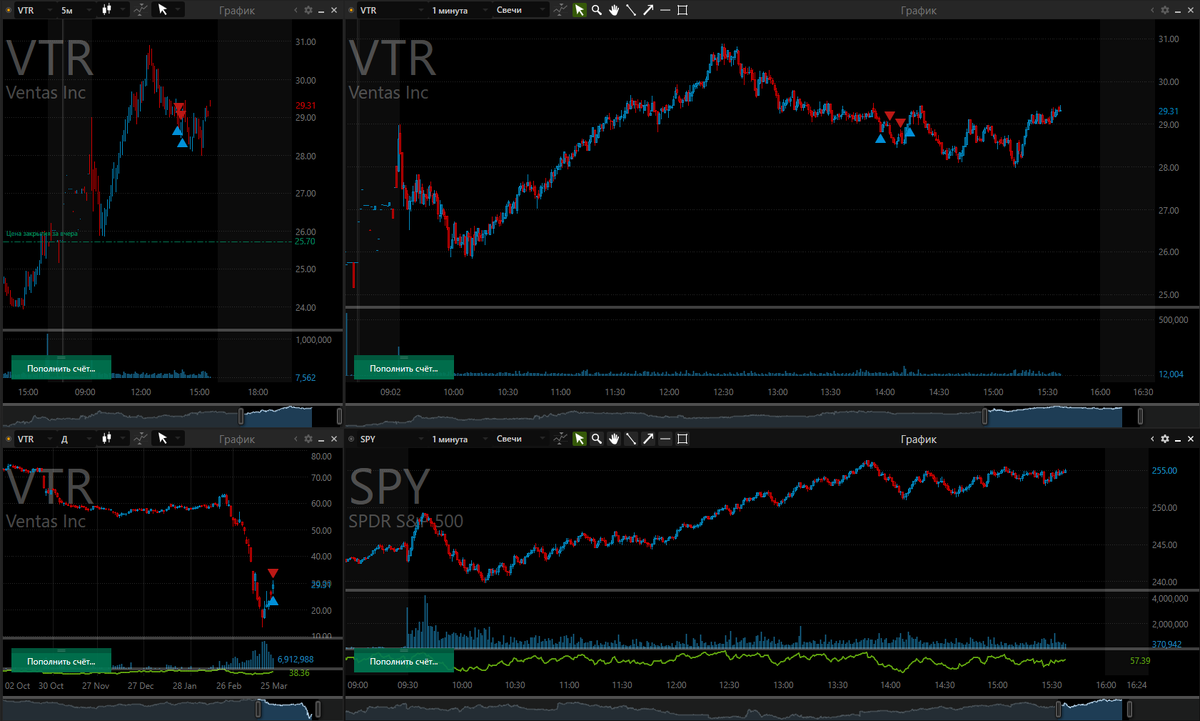Click 57.39 indicator value in SPY panel
1200x721 pixels.
[1140, 661]
